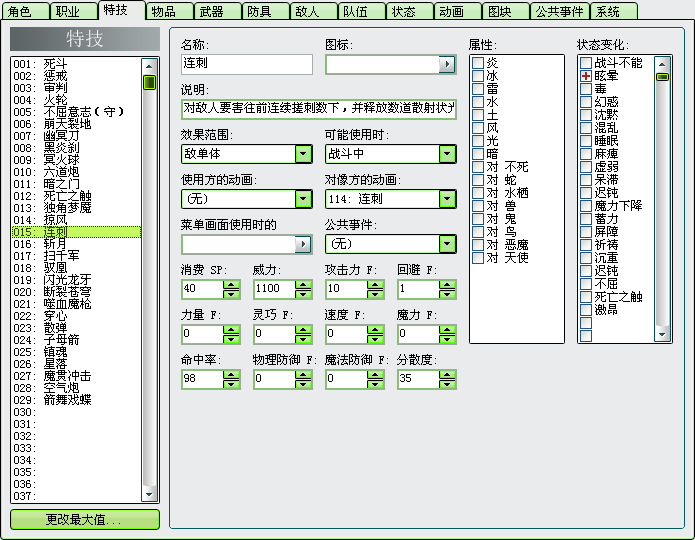This screenshot has width=695, height=540.
Task: Click the 分散度 spinner arrows
Action: (x=447, y=379)
